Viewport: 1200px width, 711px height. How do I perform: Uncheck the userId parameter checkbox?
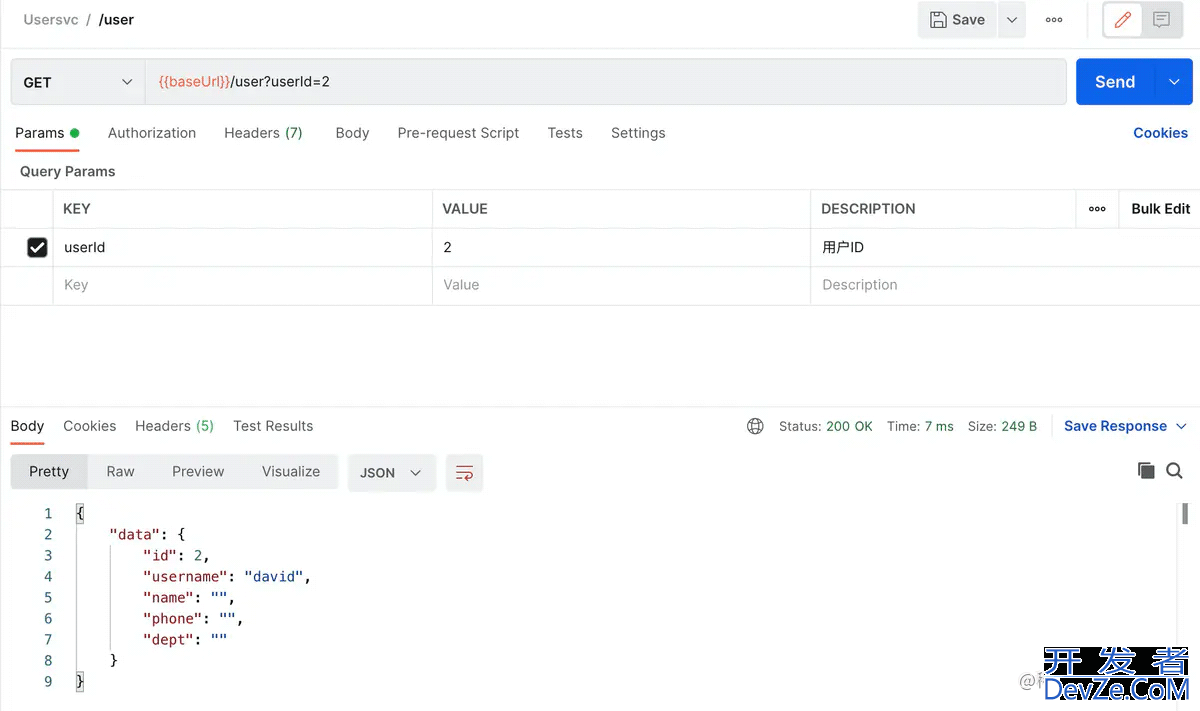[37, 247]
